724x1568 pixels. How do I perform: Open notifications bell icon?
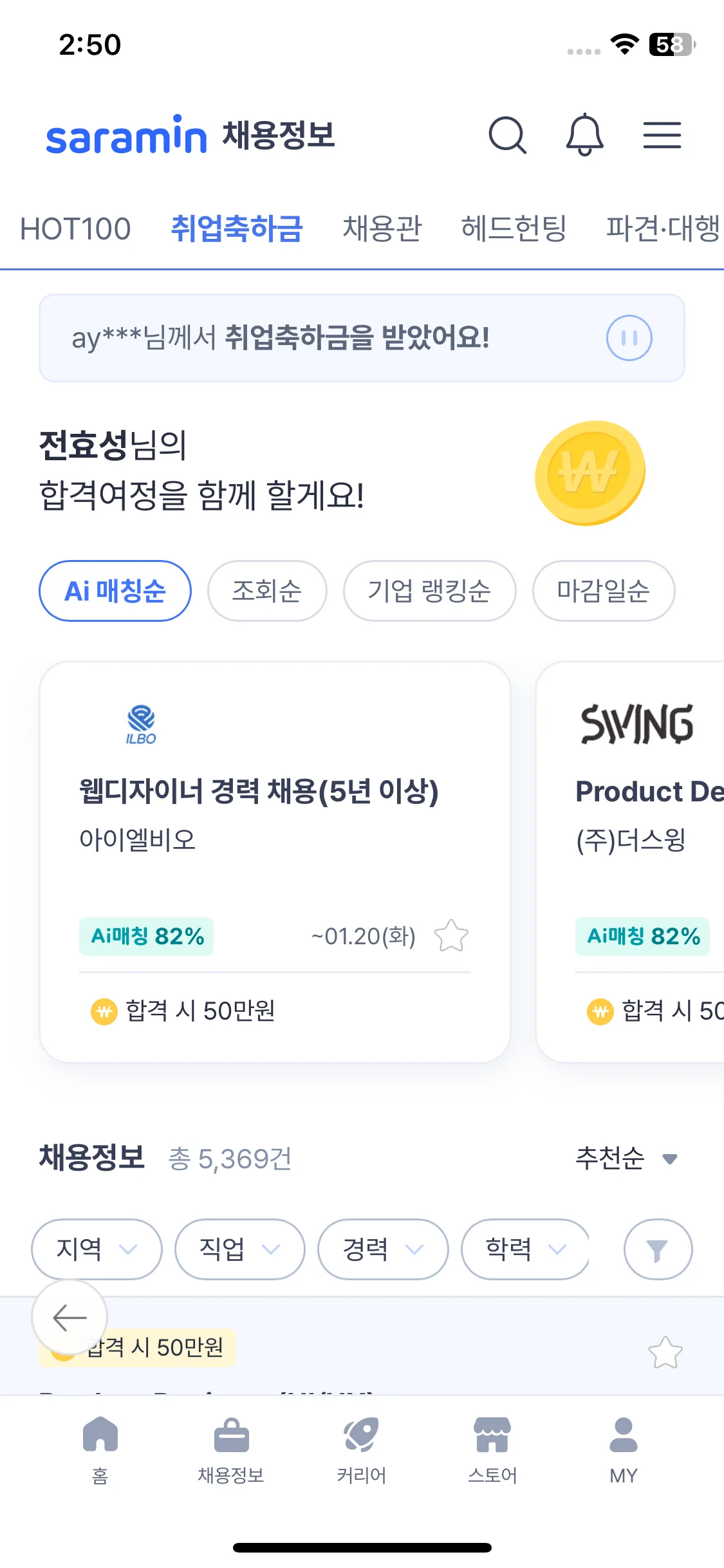coord(584,135)
